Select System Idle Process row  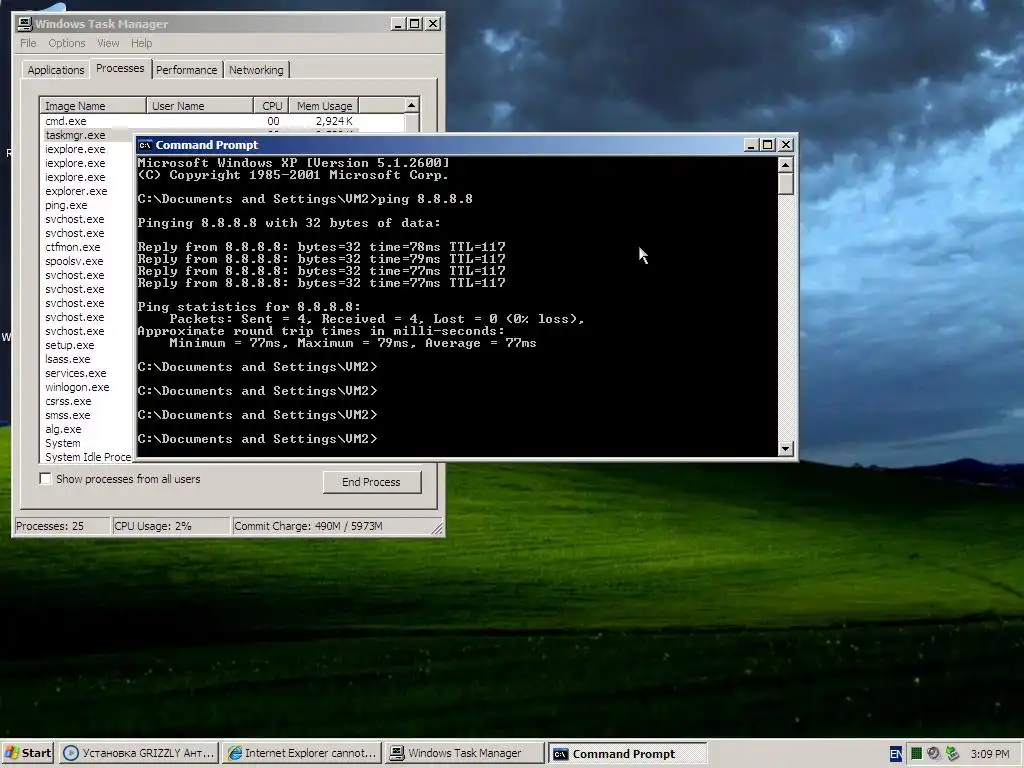click(88, 457)
